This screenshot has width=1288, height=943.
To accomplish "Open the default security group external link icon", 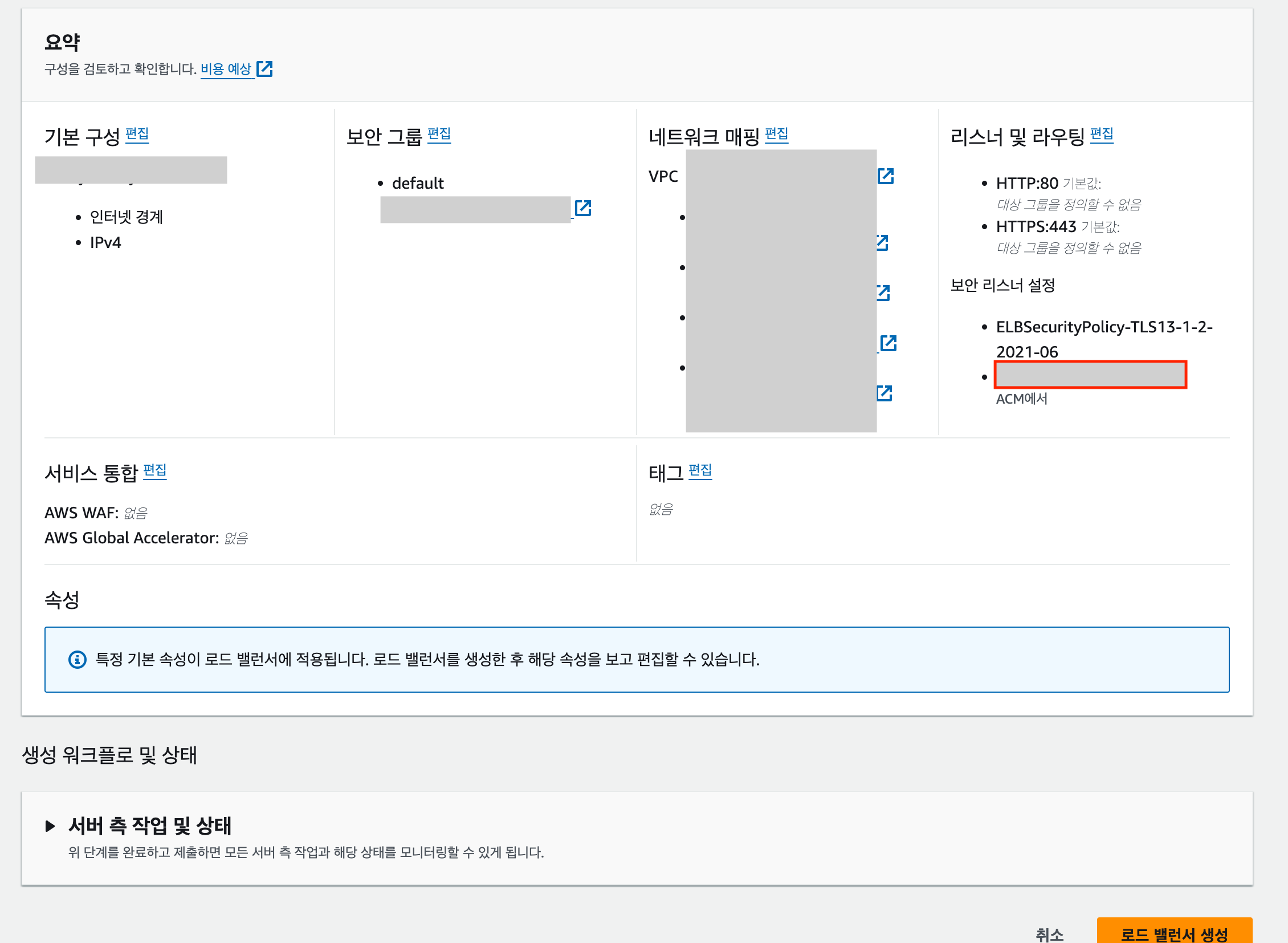I will pyautogui.click(x=582, y=208).
